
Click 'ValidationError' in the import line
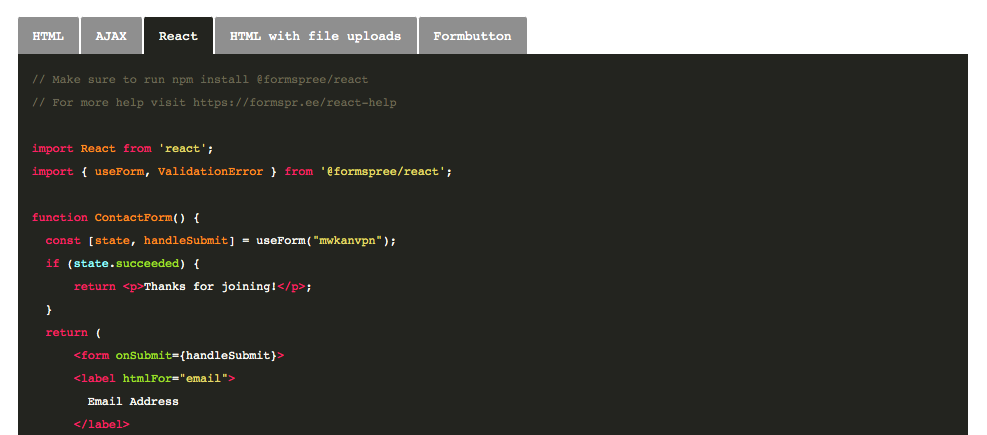210,171
